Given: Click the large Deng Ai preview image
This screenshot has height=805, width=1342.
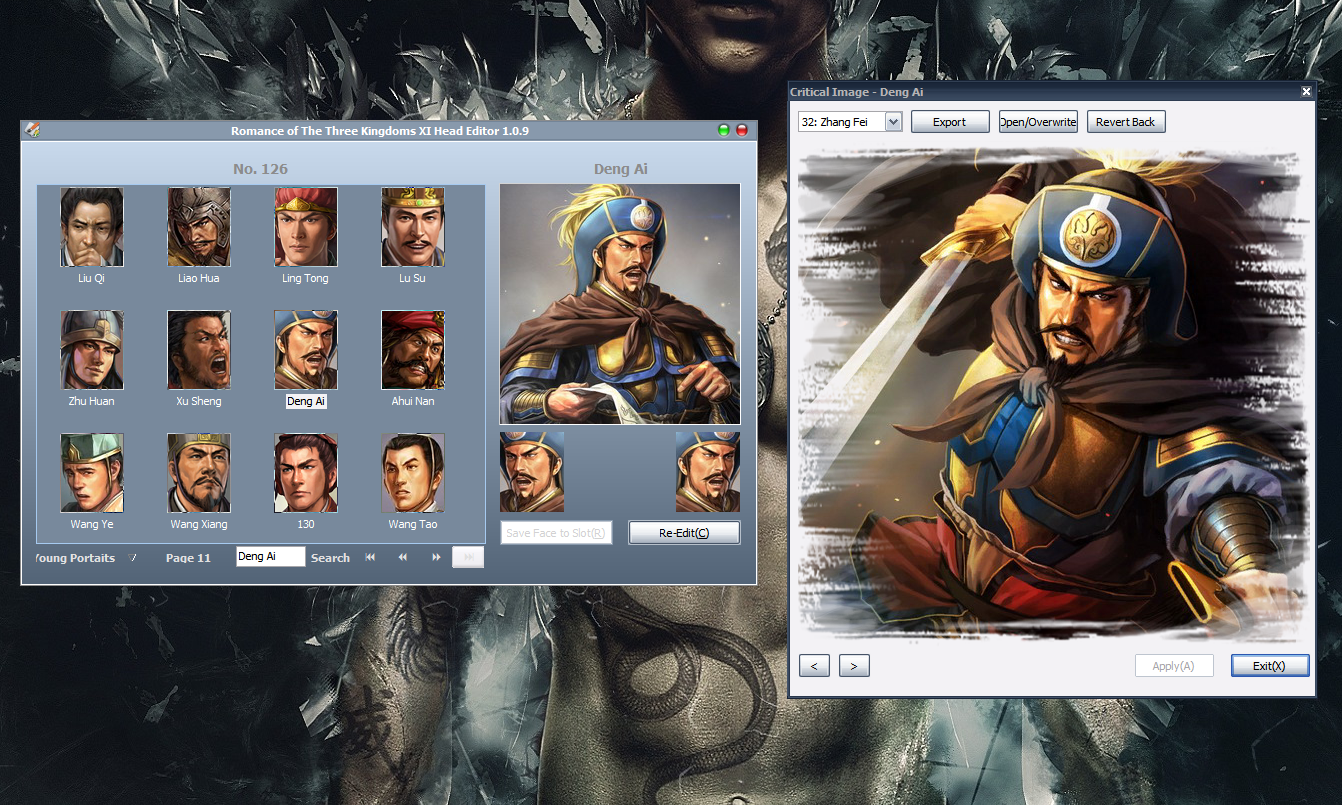Looking at the screenshot, I should (x=620, y=304).
